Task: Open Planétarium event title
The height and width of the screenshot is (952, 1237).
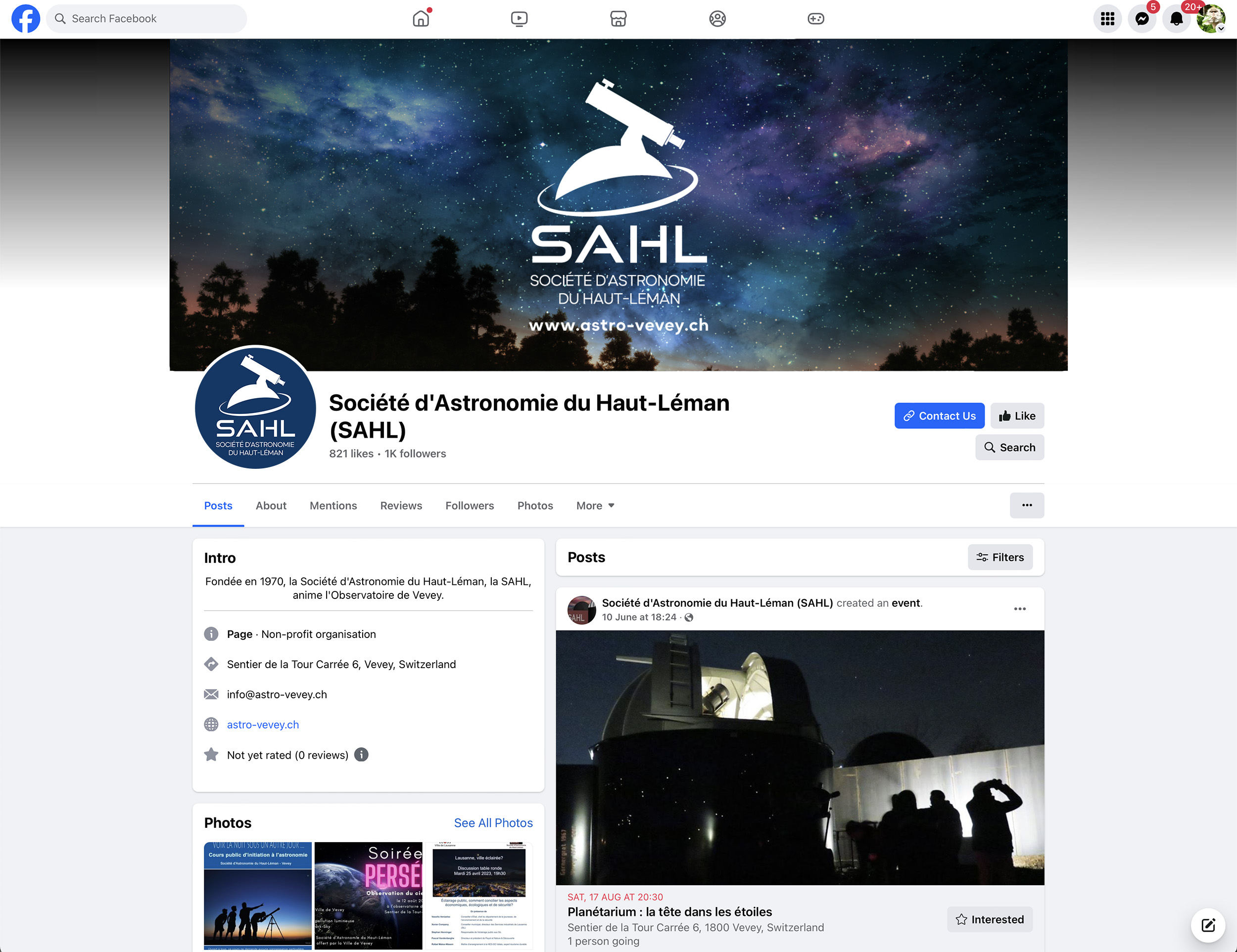Action: click(669, 912)
